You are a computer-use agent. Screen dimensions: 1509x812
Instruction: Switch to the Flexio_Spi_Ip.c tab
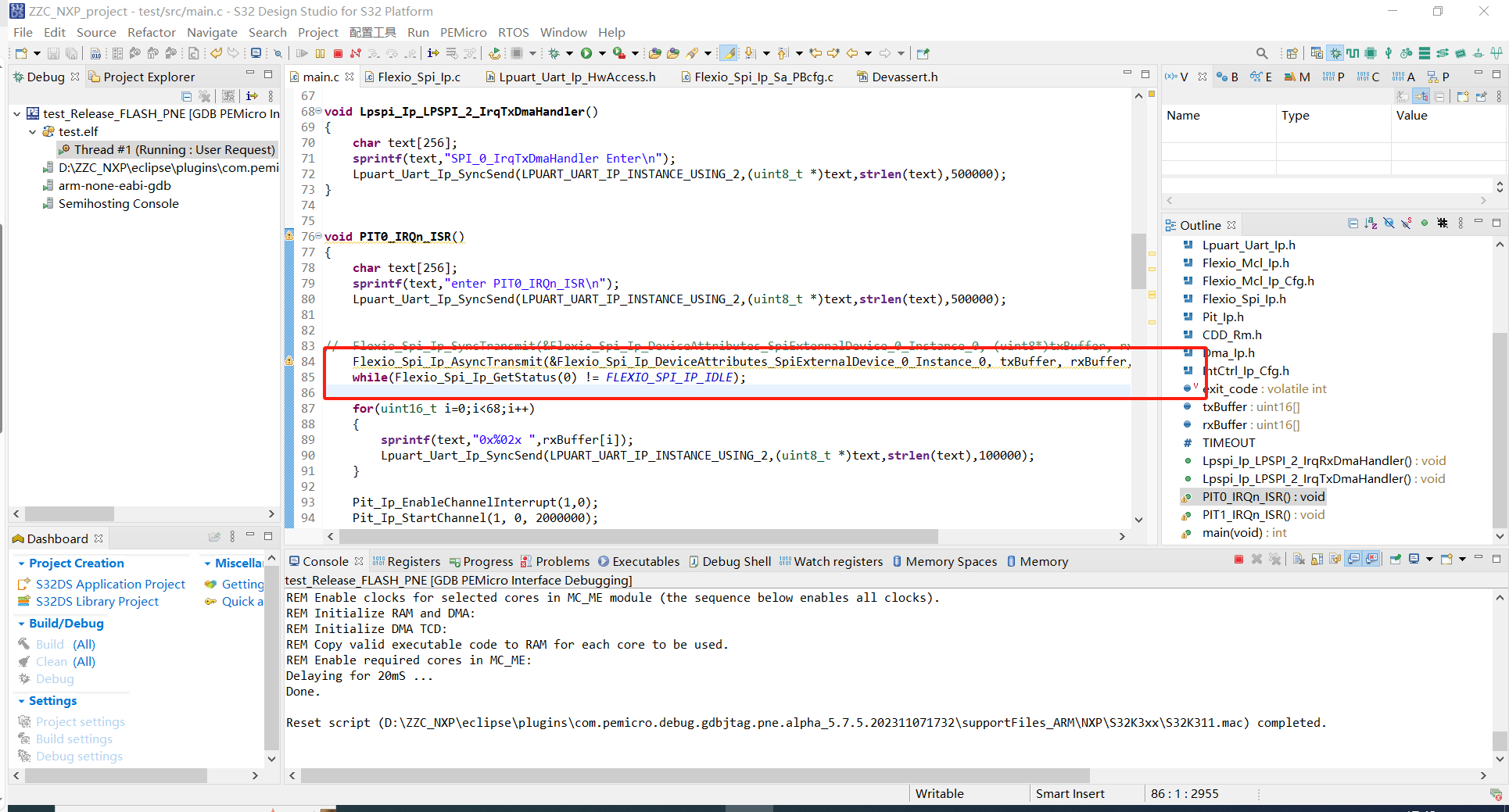click(416, 77)
